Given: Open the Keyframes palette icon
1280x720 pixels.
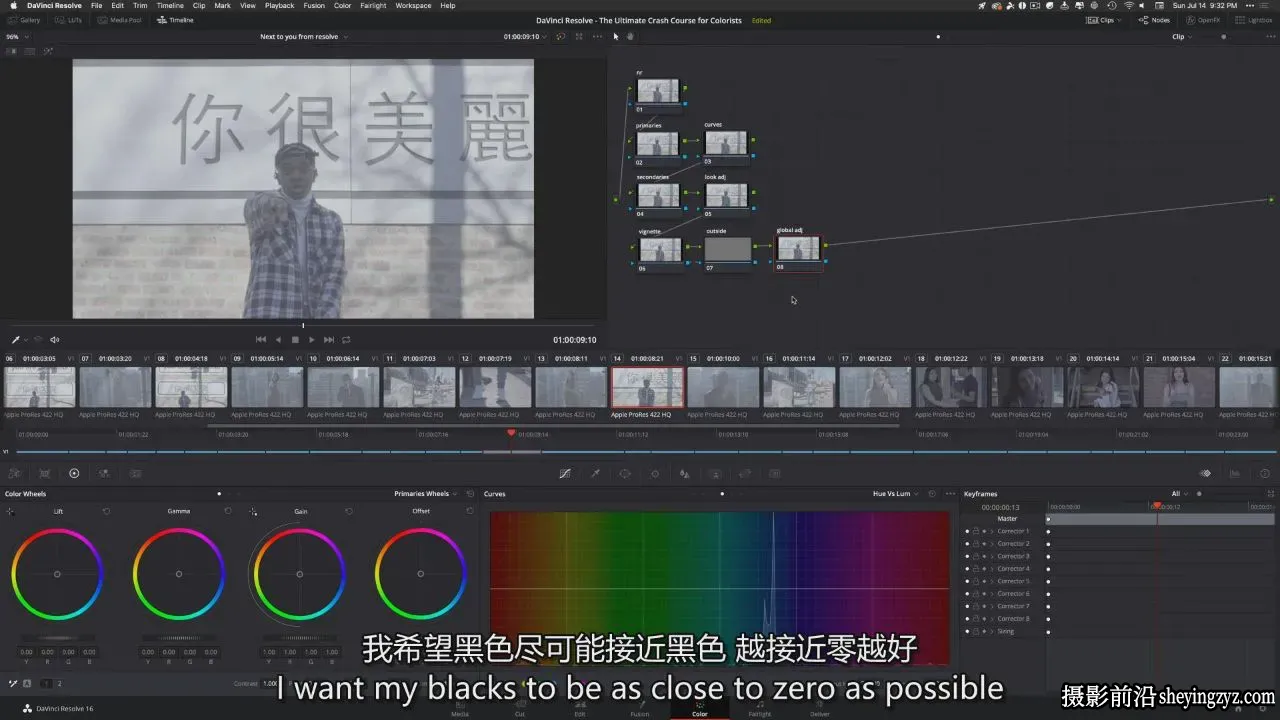Looking at the screenshot, I should [1206, 473].
